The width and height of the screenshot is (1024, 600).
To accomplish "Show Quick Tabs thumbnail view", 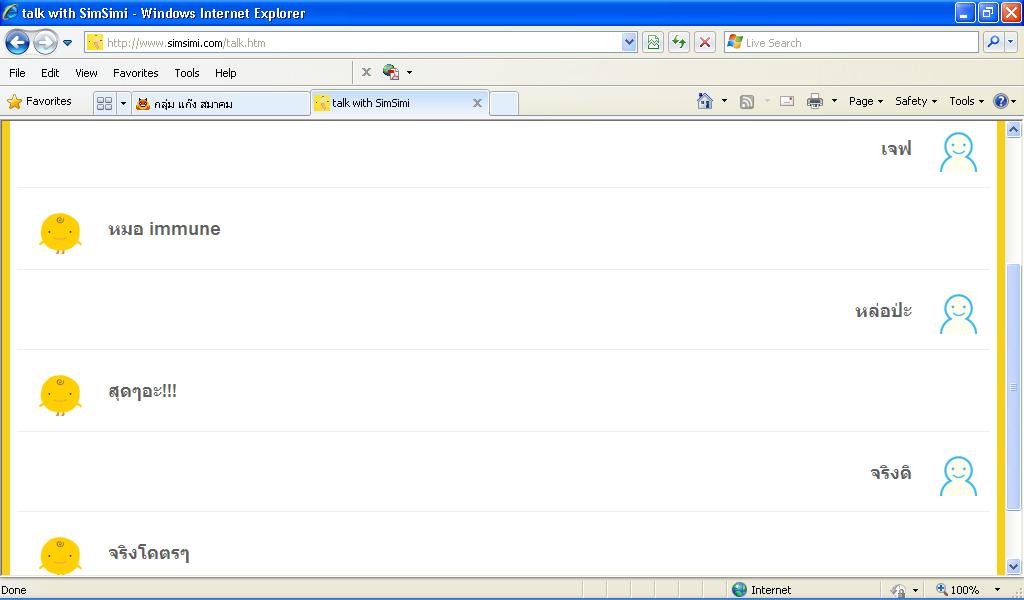I will pos(104,103).
